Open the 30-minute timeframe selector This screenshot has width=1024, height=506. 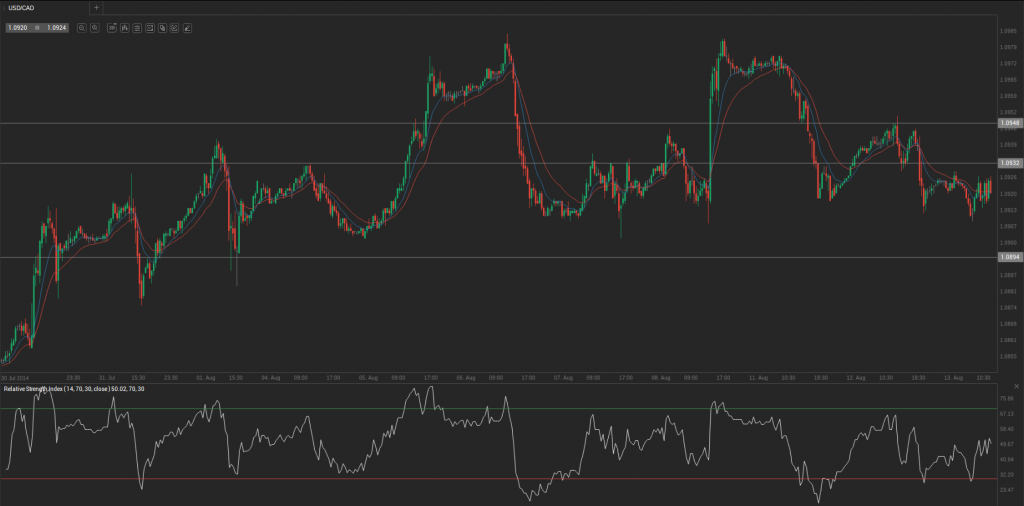point(112,28)
